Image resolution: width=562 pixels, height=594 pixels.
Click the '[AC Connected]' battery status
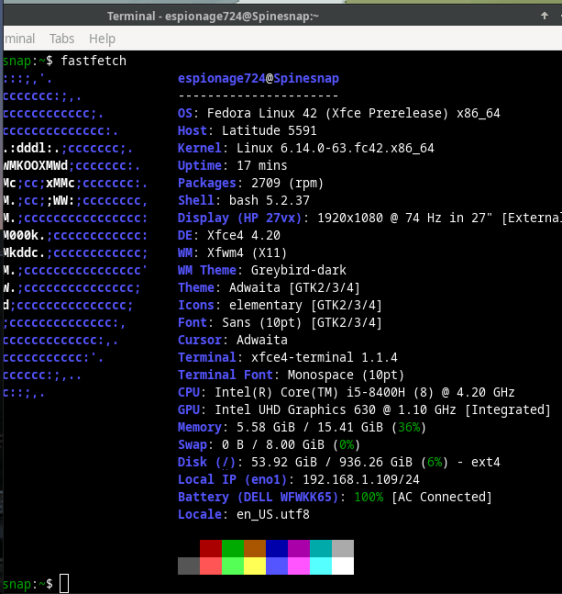(442, 497)
